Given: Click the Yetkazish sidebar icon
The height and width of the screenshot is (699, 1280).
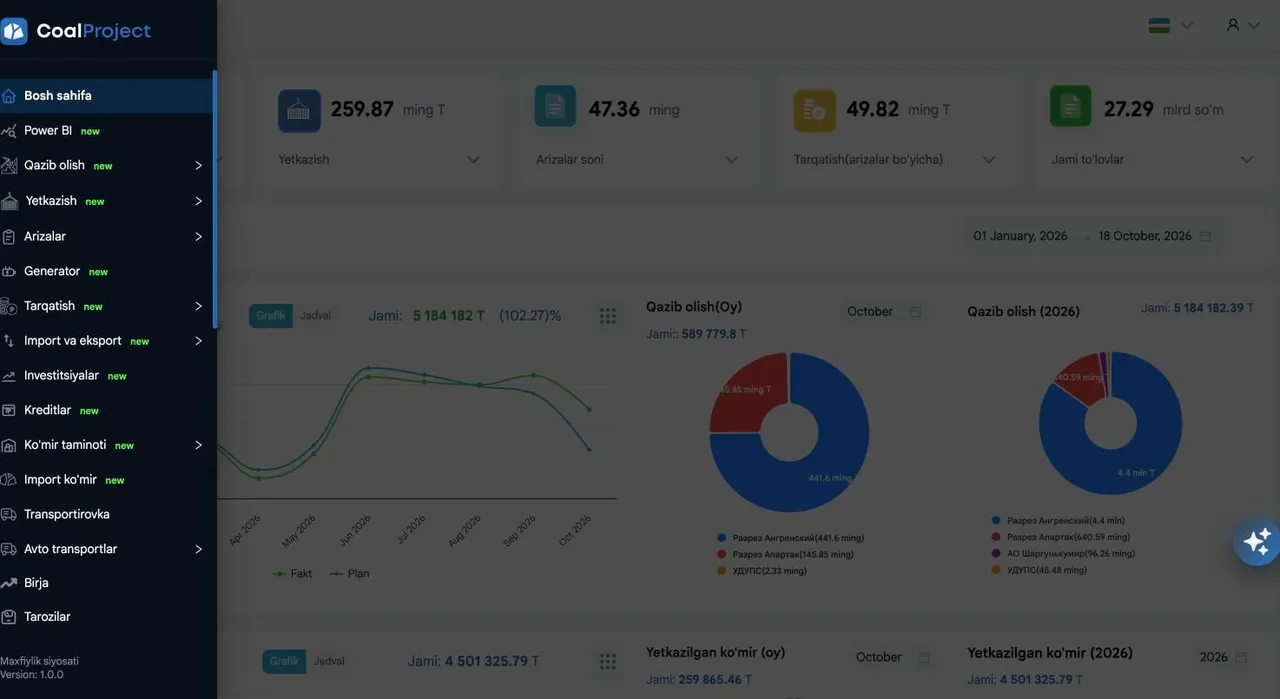Looking at the screenshot, I should coord(9,201).
